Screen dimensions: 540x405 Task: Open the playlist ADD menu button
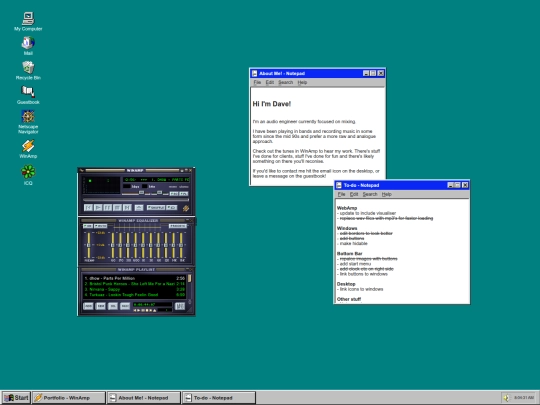coord(88,306)
